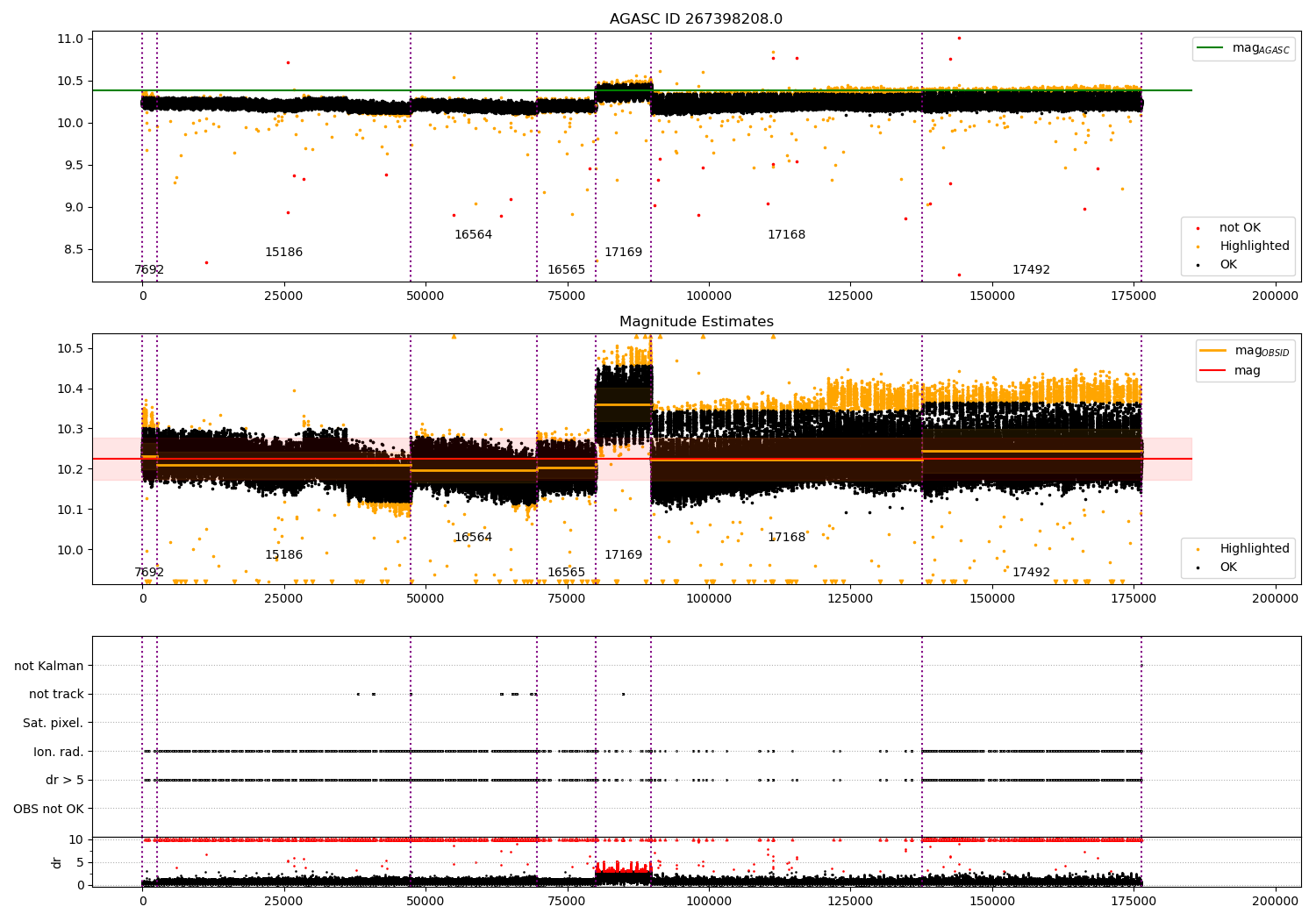1316x921 pixels.
Task: Select mag OBSID legend label in middle plot
Action: (x=1262, y=351)
